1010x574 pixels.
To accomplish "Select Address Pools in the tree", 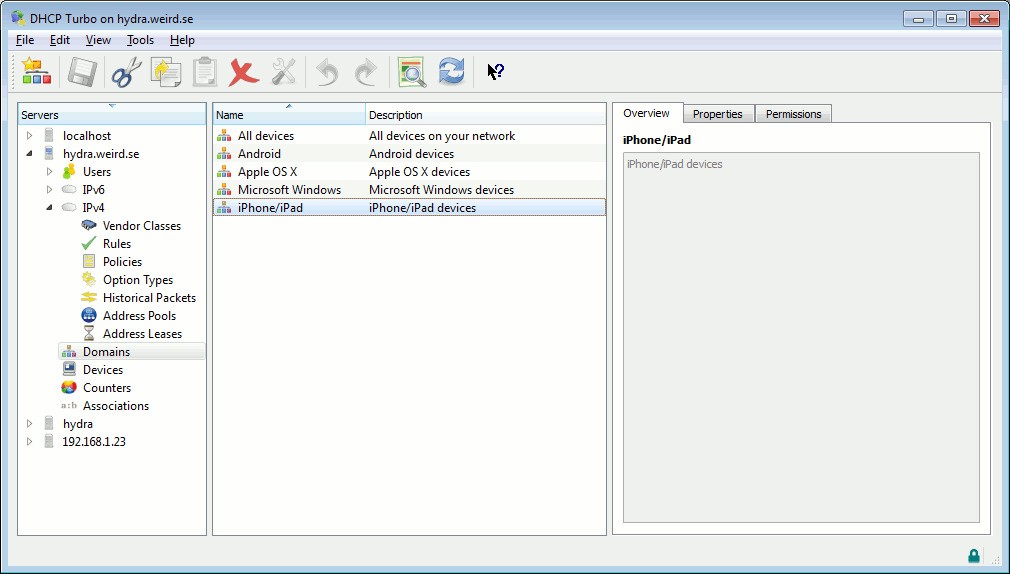I will coord(139,316).
